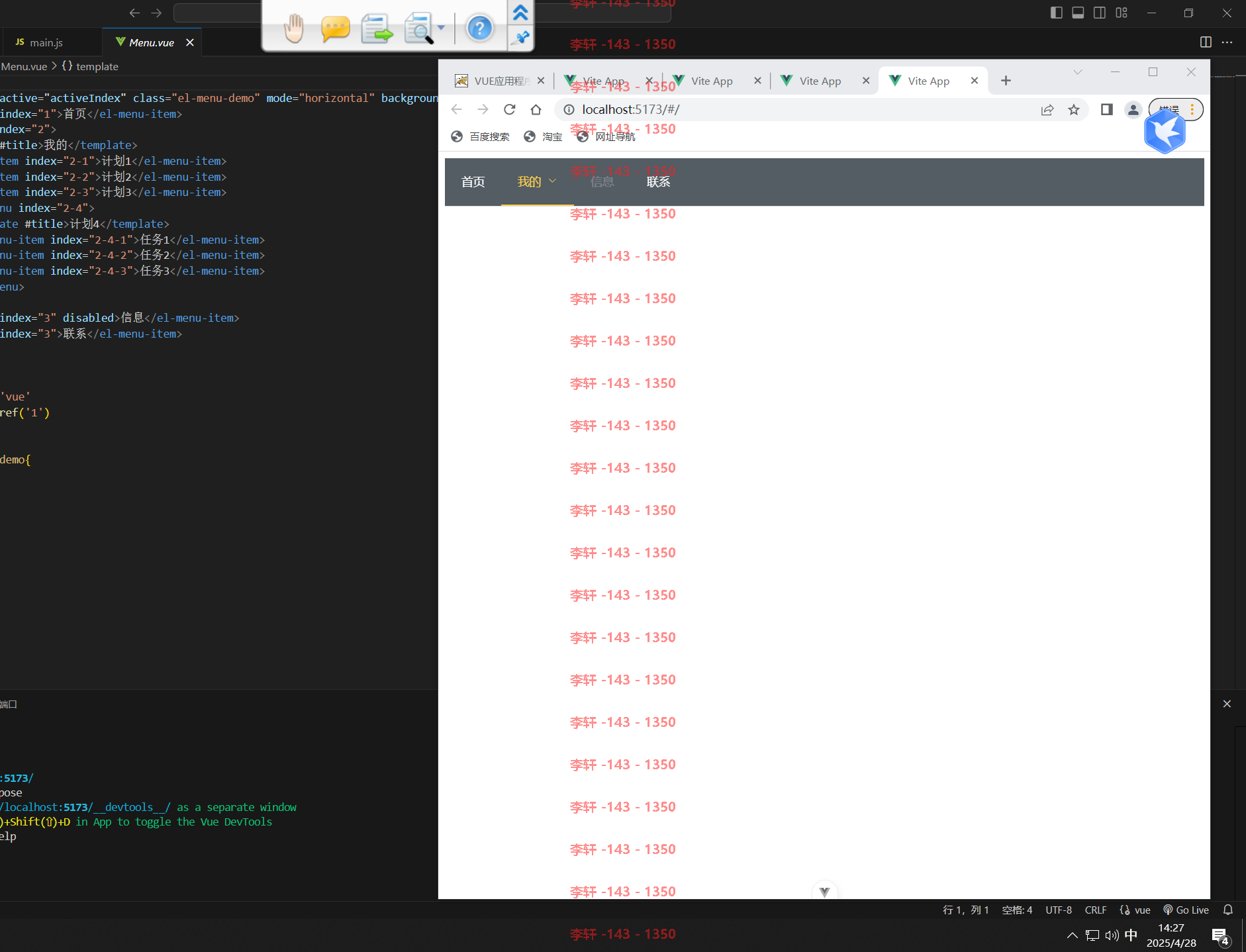Screen dimensions: 1246x952
Task: Open browser profile avatar
Action: click(x=1133, y=109)
